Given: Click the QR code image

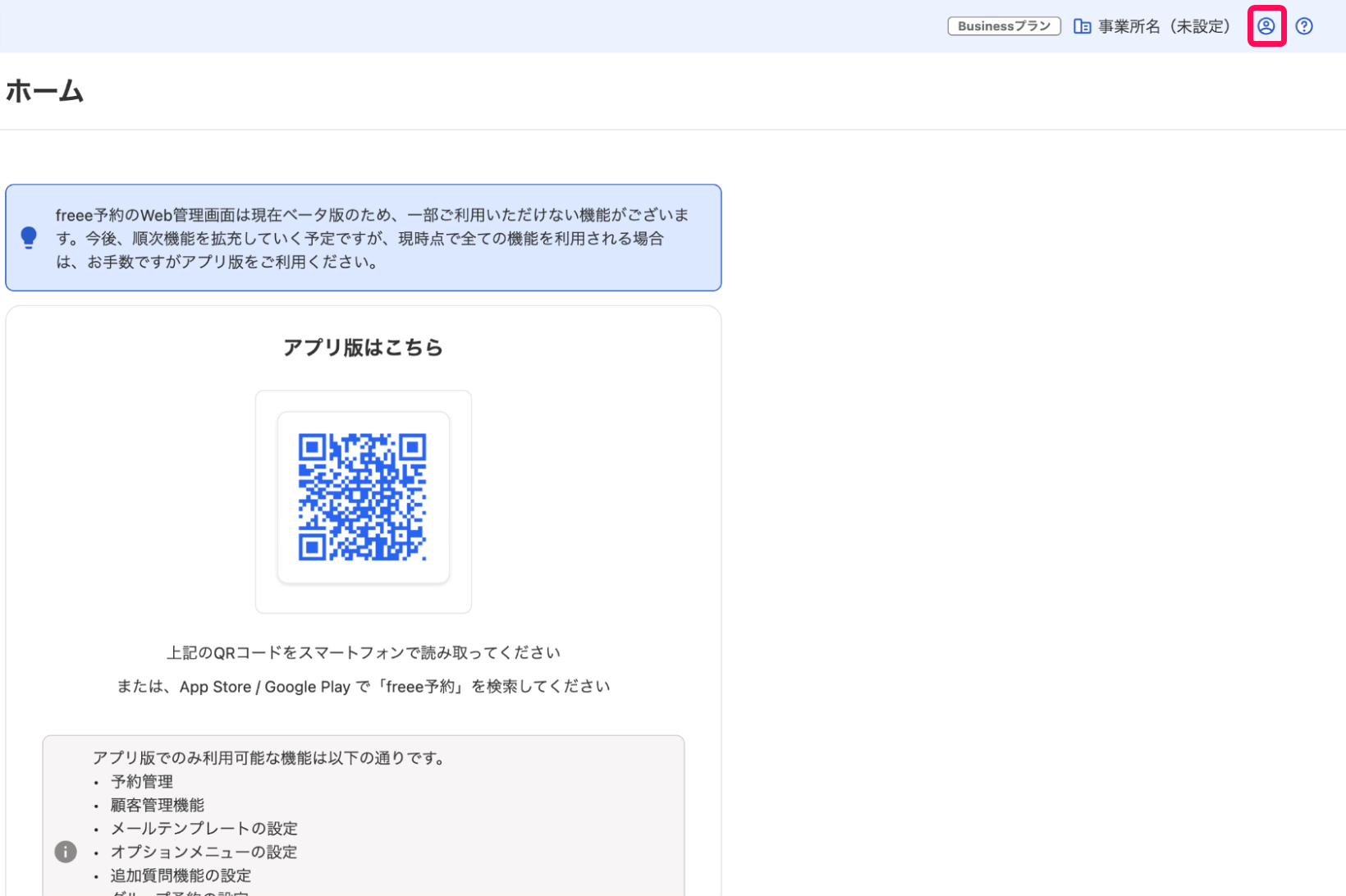Looking at the screenshot, I should tap(362, 497).
